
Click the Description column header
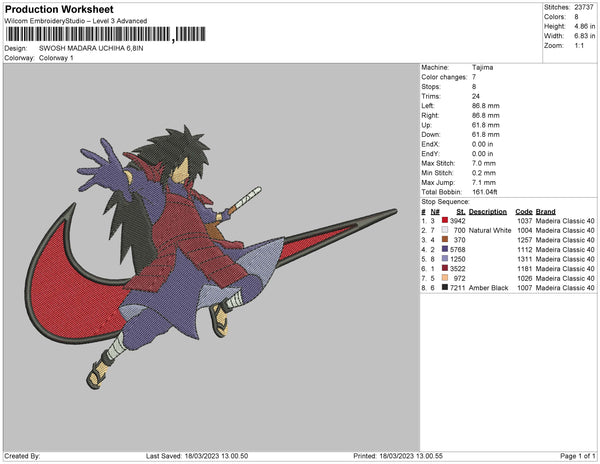click(488, 212)
